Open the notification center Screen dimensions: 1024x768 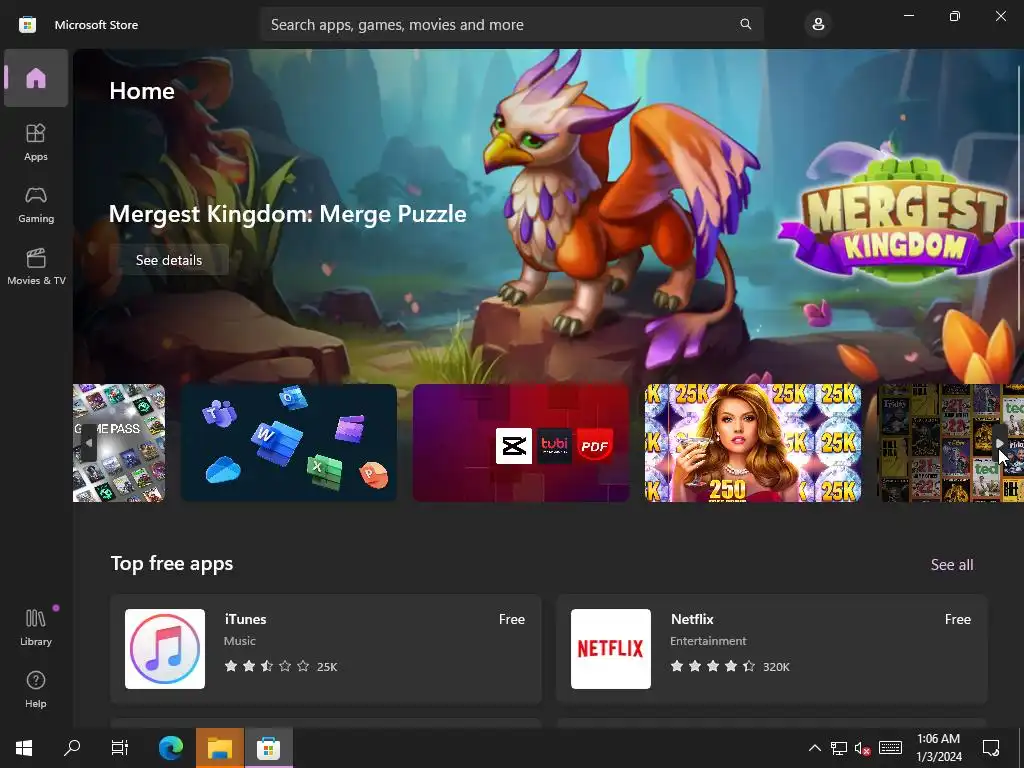[x=991, y=748]
